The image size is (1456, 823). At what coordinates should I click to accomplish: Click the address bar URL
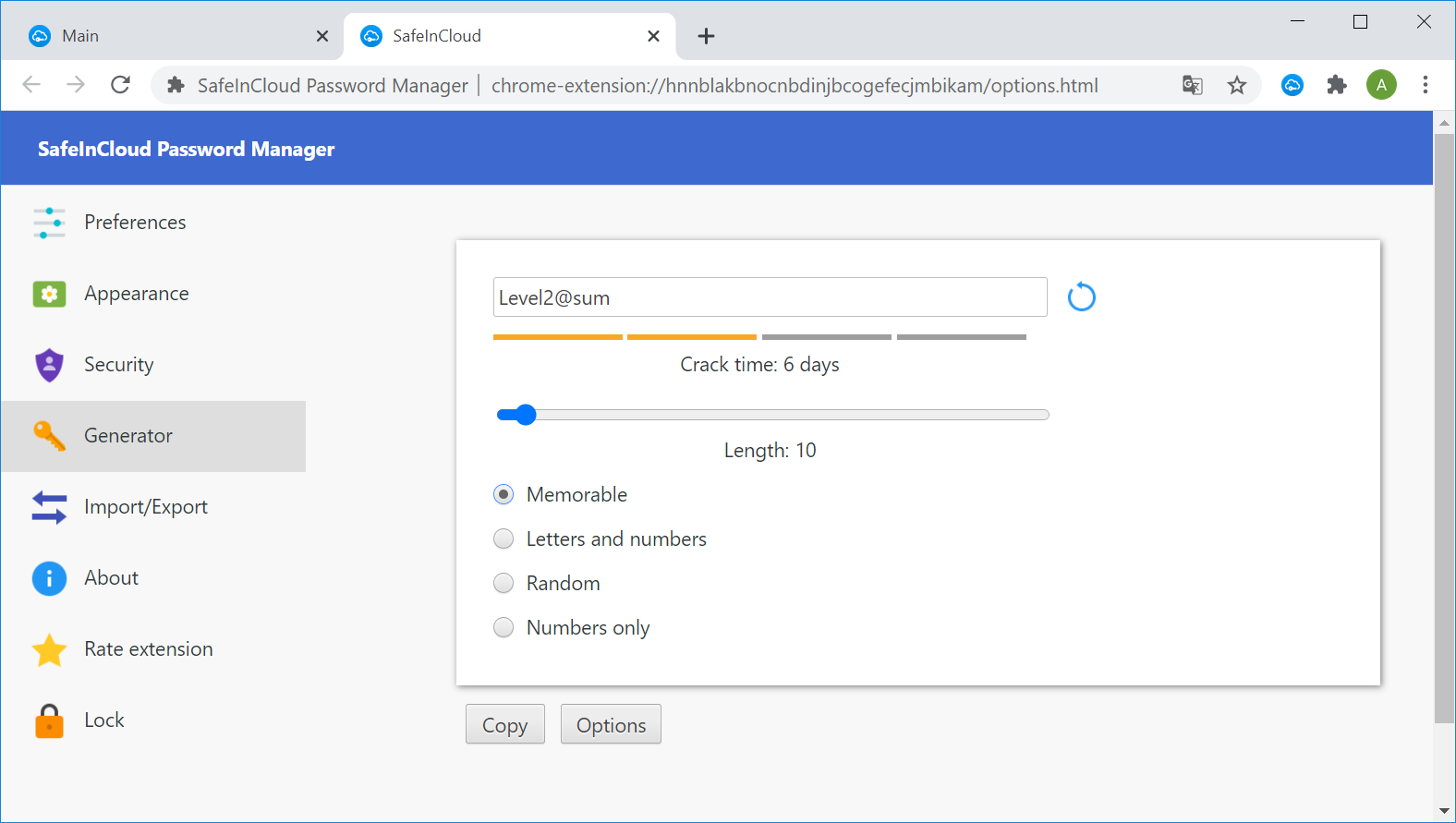coord(795,86)
